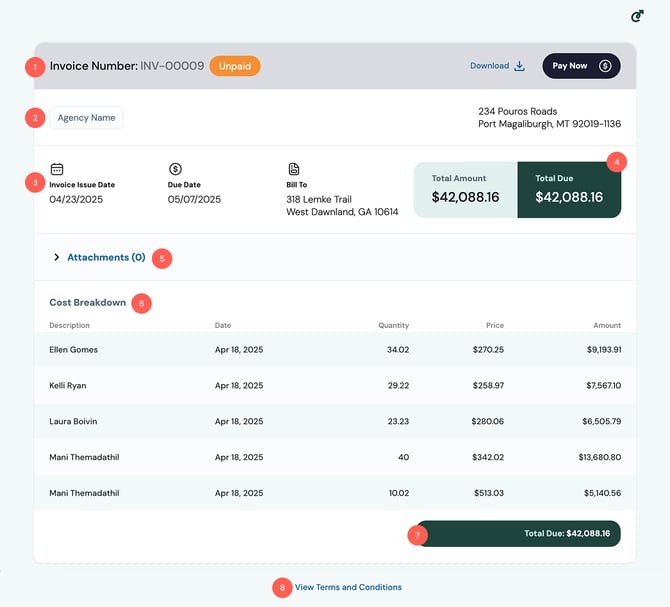The width and height of the screenshot is (670, 607).
Task: Click the Agency Name field
Action: (x=86, y=117)
